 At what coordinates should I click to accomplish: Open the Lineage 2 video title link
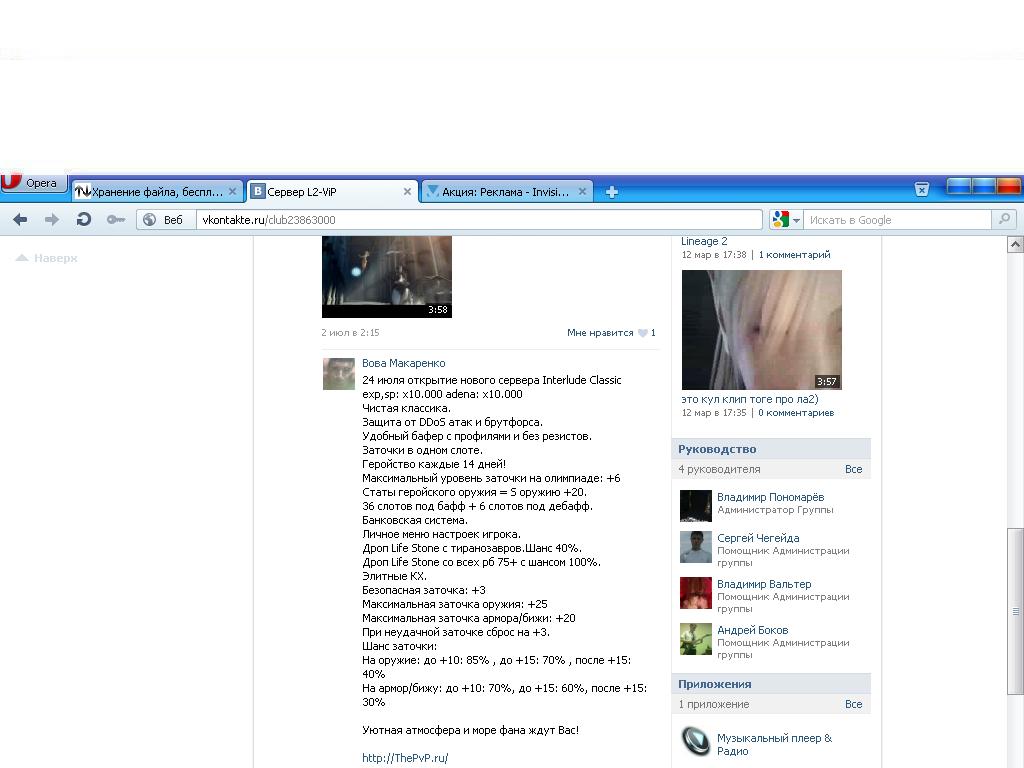tap(704, 241)
